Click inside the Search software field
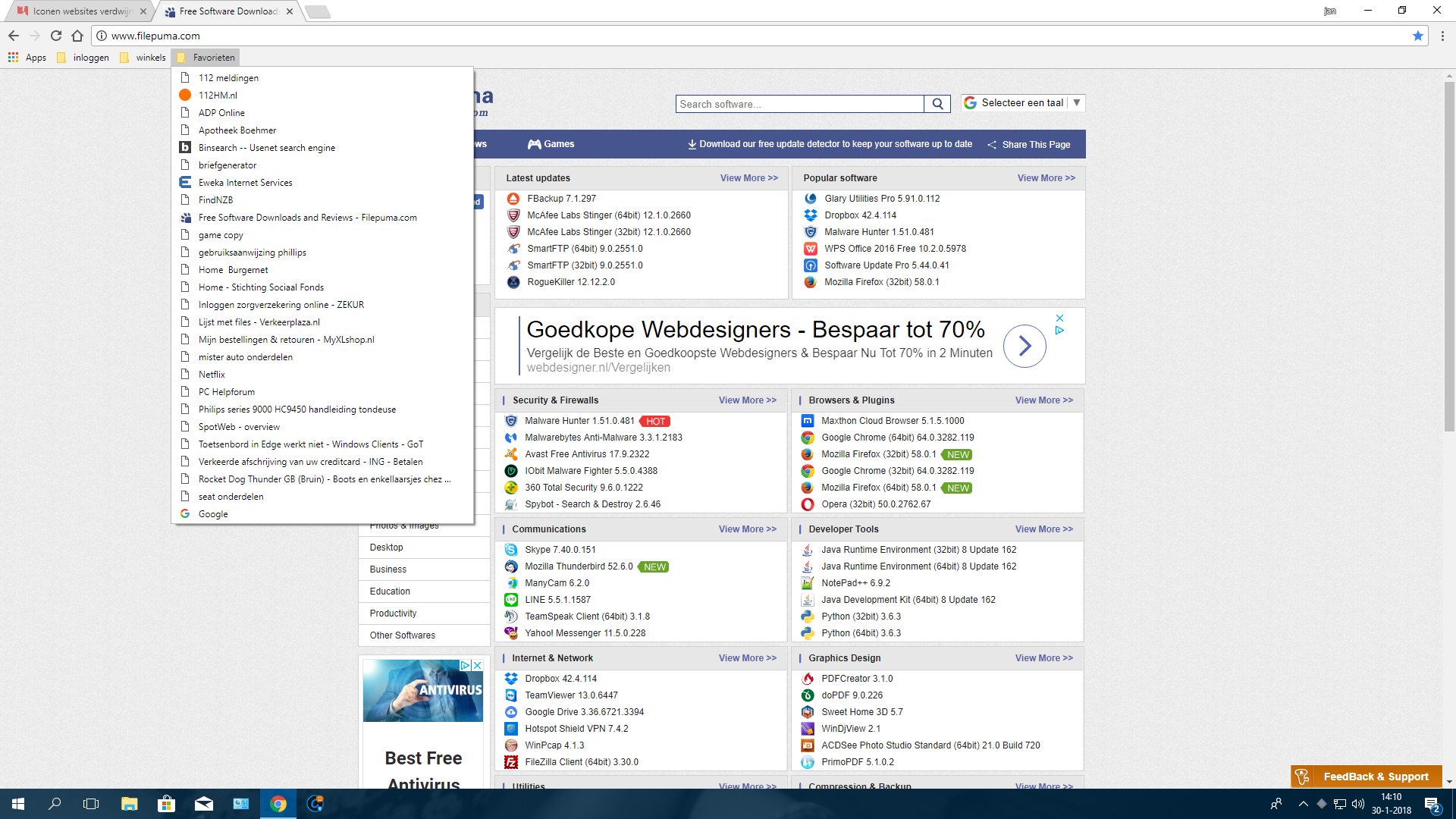The image size is (1456, 819). coord(799,104)
